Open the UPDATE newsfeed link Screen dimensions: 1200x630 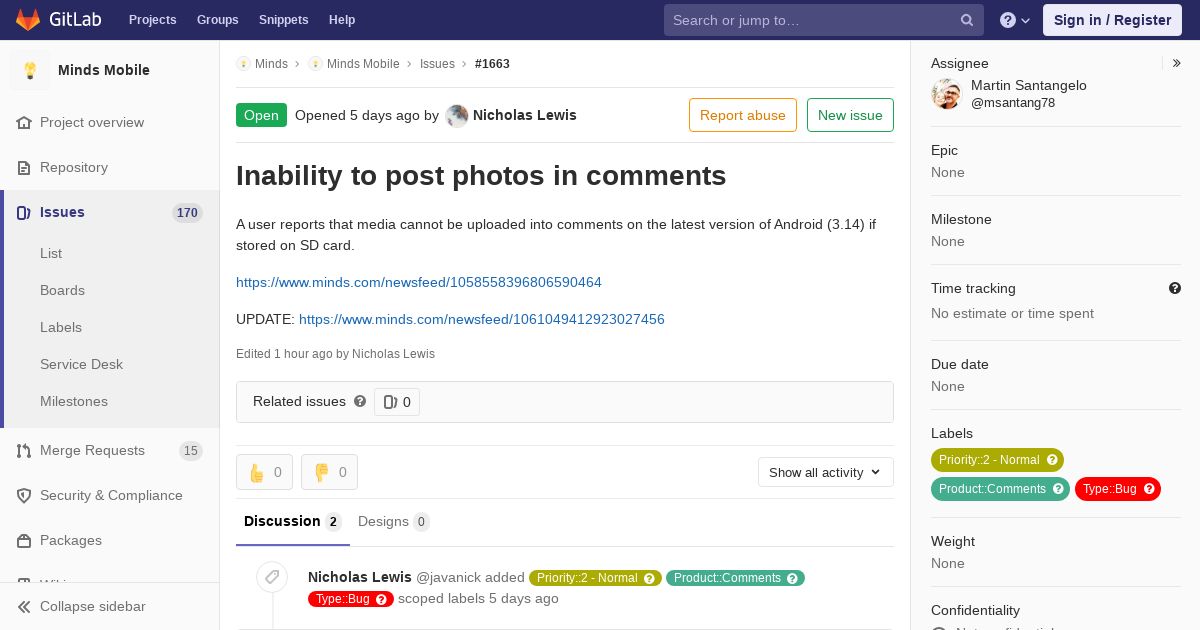(x=482, y=319)
